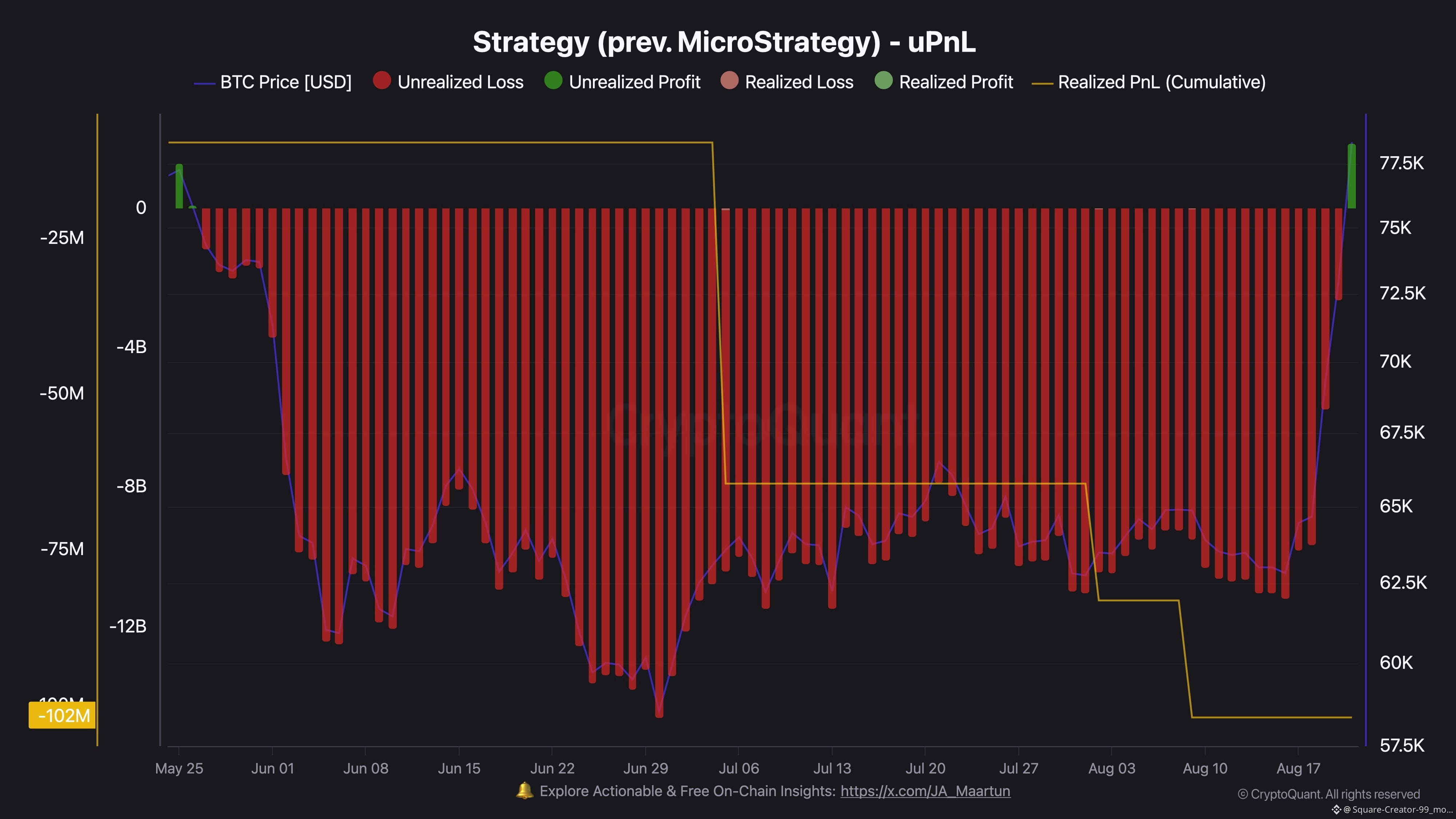Click the Jun 15 date label
1456x819 pixels.
point(459,769)
